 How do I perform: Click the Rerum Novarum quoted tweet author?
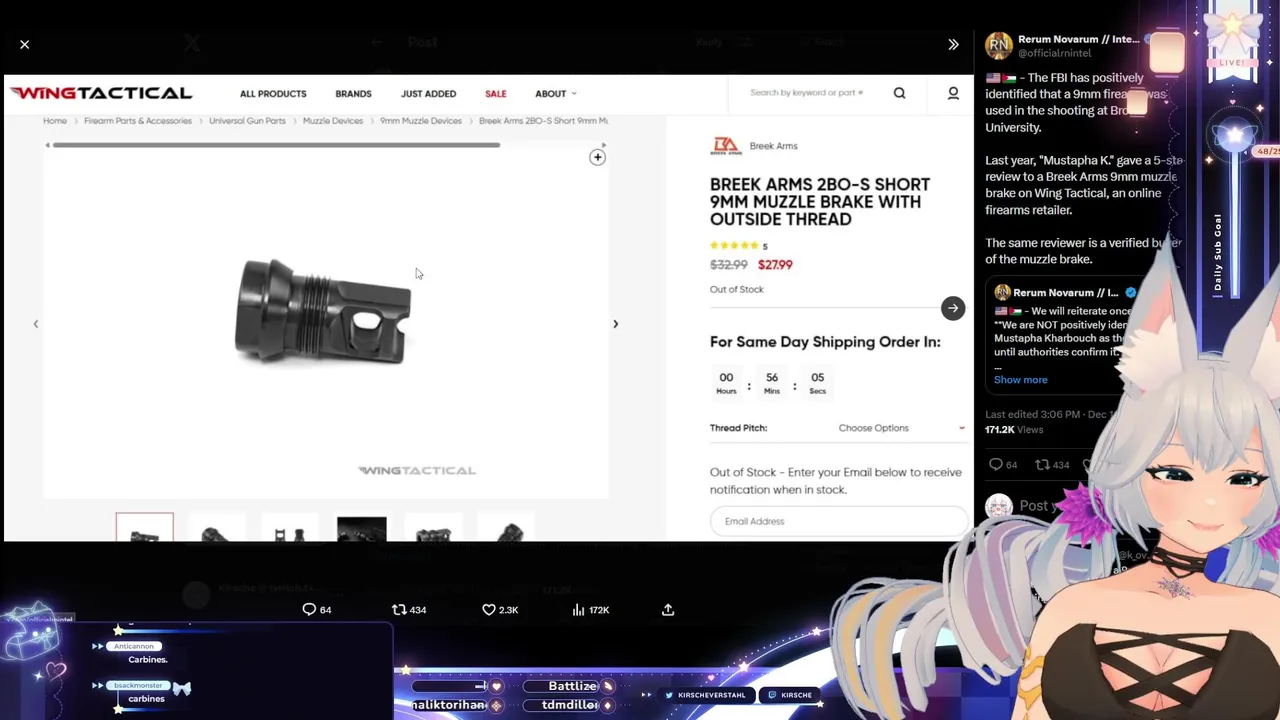click(1066, 293)
